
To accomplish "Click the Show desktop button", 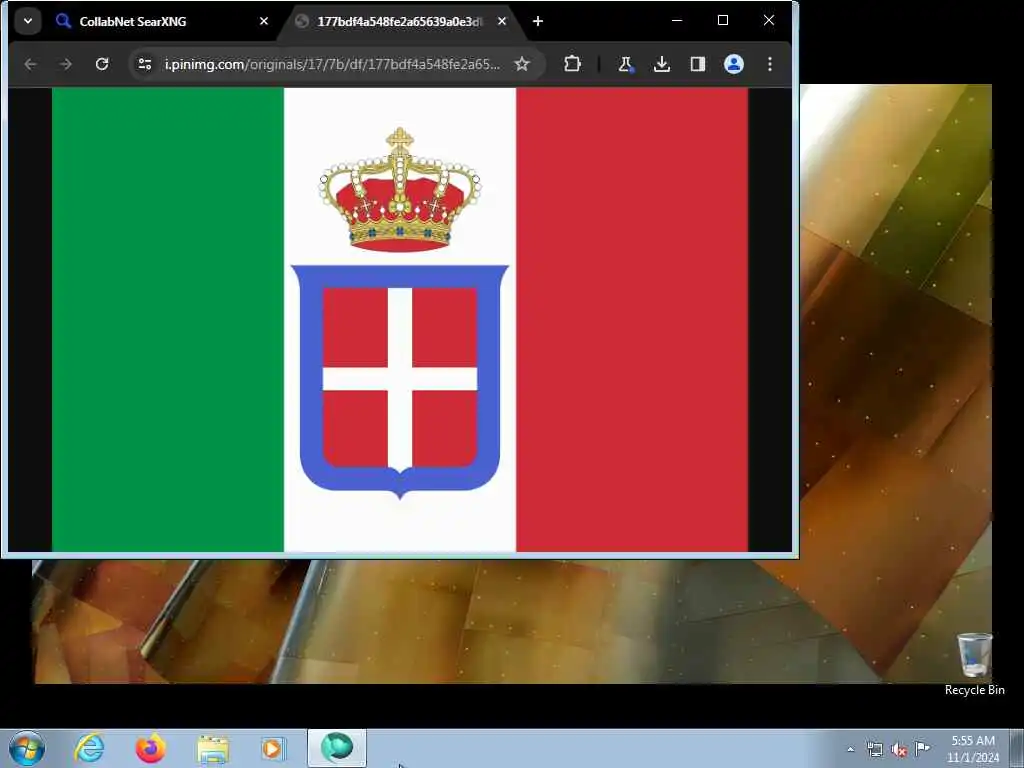I will click(x=1017, y=748).
